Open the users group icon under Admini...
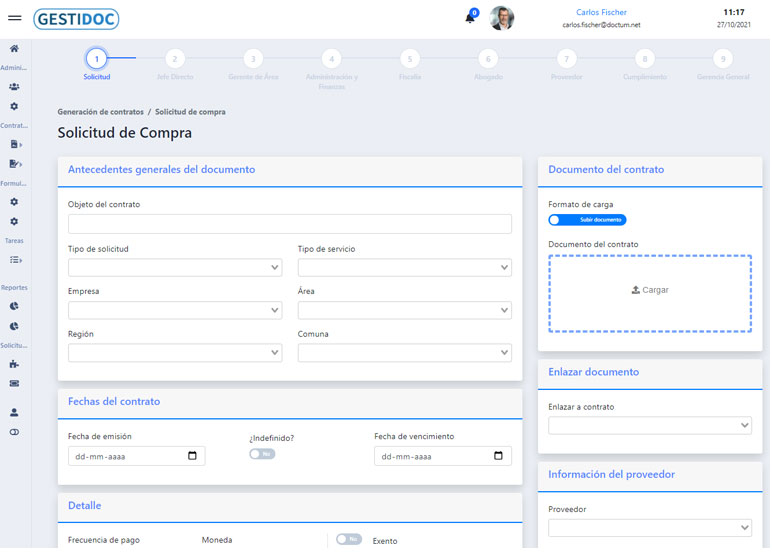The width and height of the screenshot is (772, 552). click(x=14, y=87)
